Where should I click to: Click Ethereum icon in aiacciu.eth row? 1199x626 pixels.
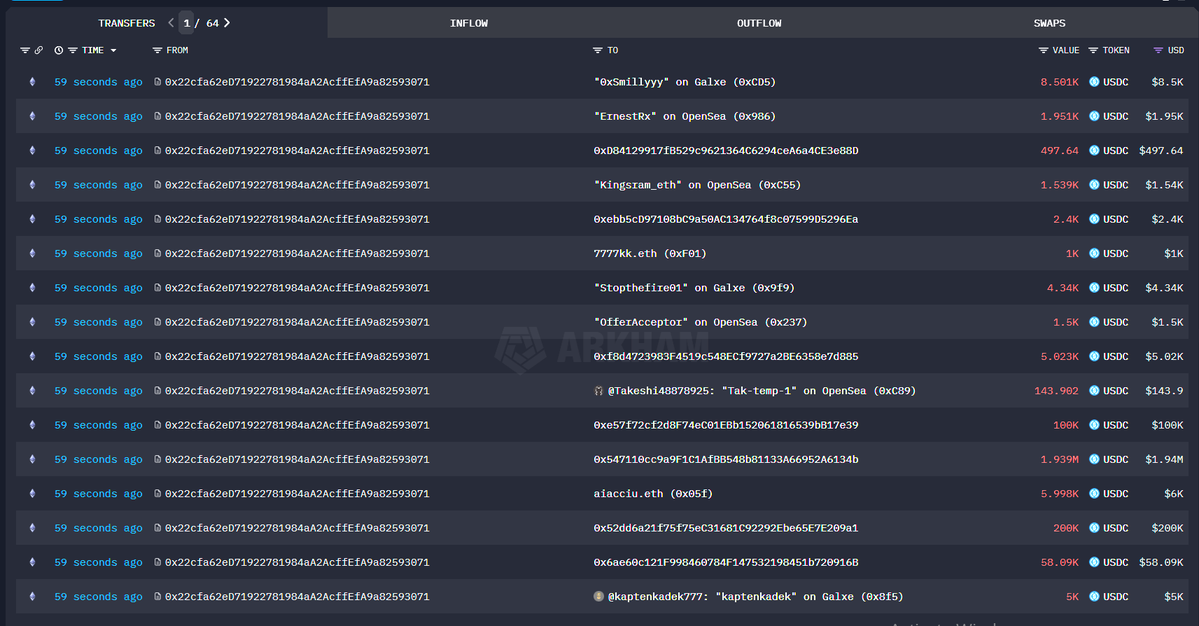(32, 494)
